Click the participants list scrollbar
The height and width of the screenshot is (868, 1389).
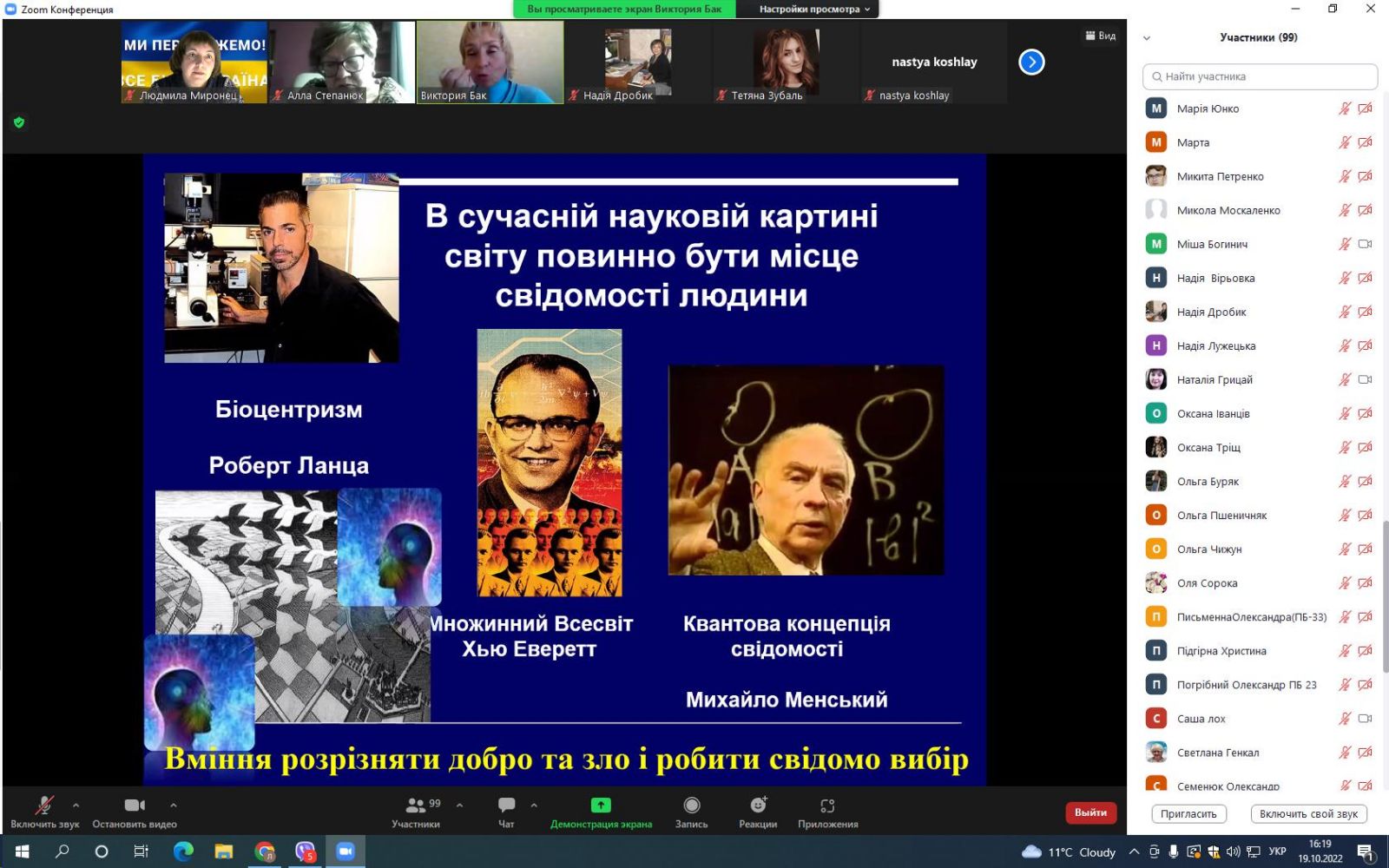point(1385,599)
